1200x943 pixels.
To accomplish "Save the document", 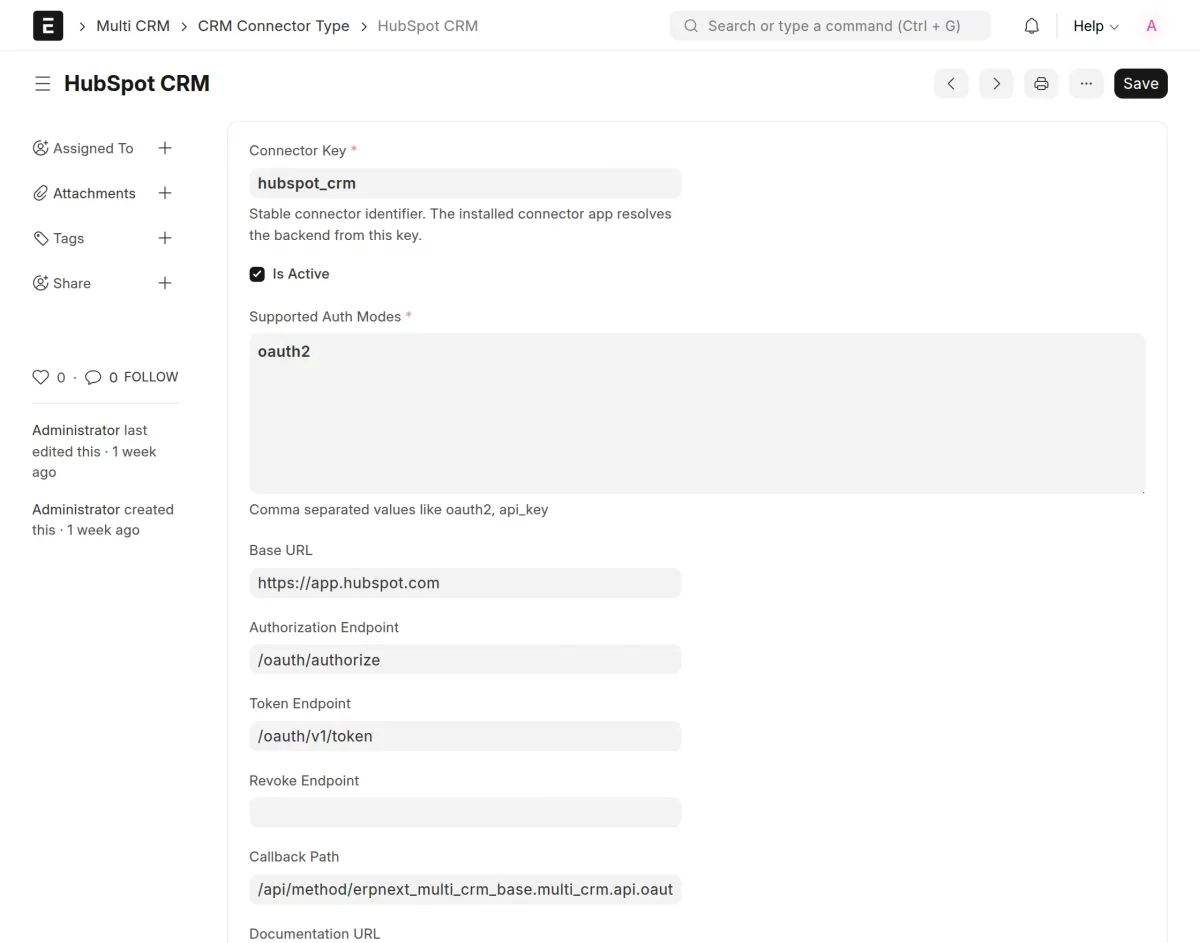I will pos(1141,84).
